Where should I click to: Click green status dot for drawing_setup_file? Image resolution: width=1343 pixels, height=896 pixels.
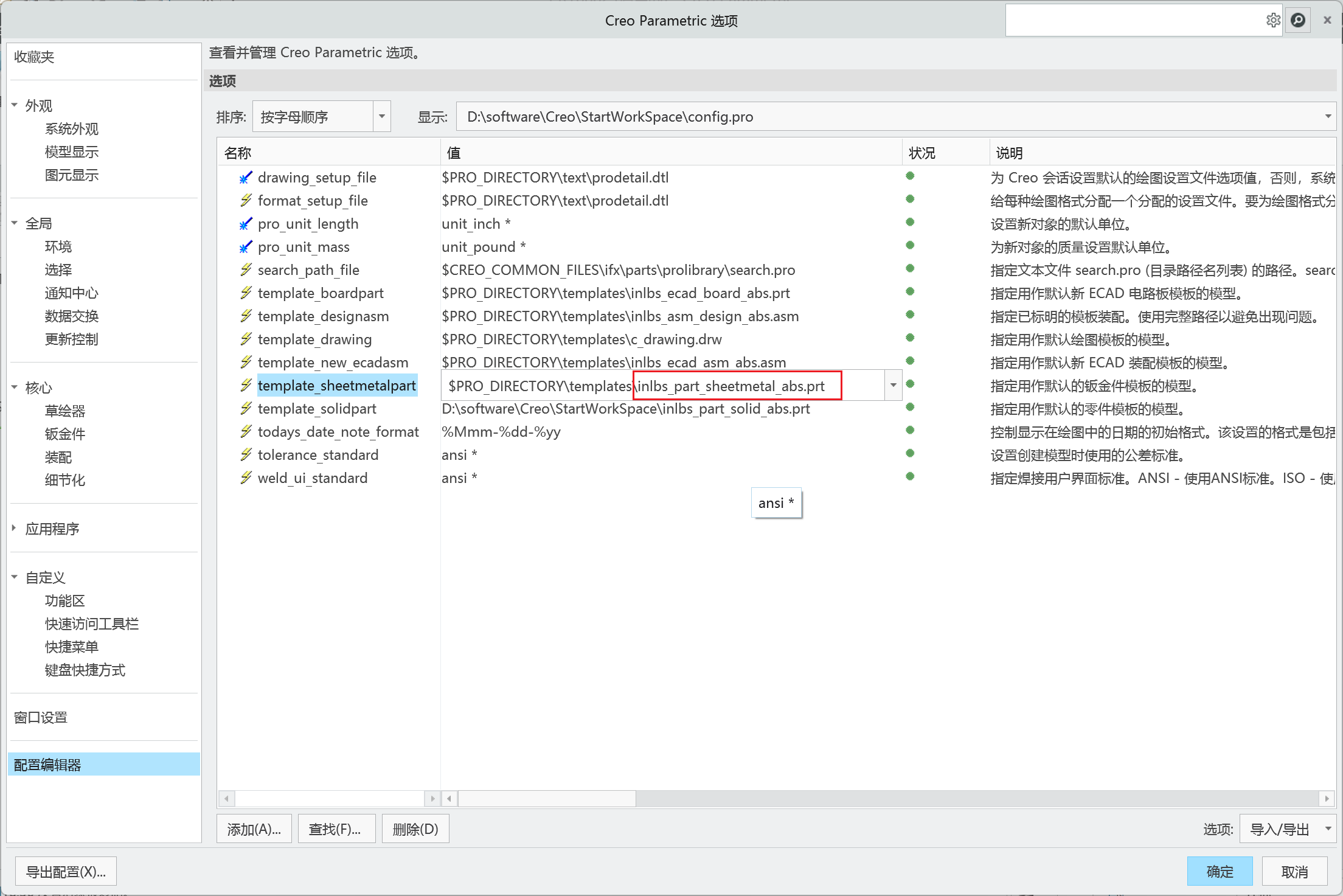910,176
